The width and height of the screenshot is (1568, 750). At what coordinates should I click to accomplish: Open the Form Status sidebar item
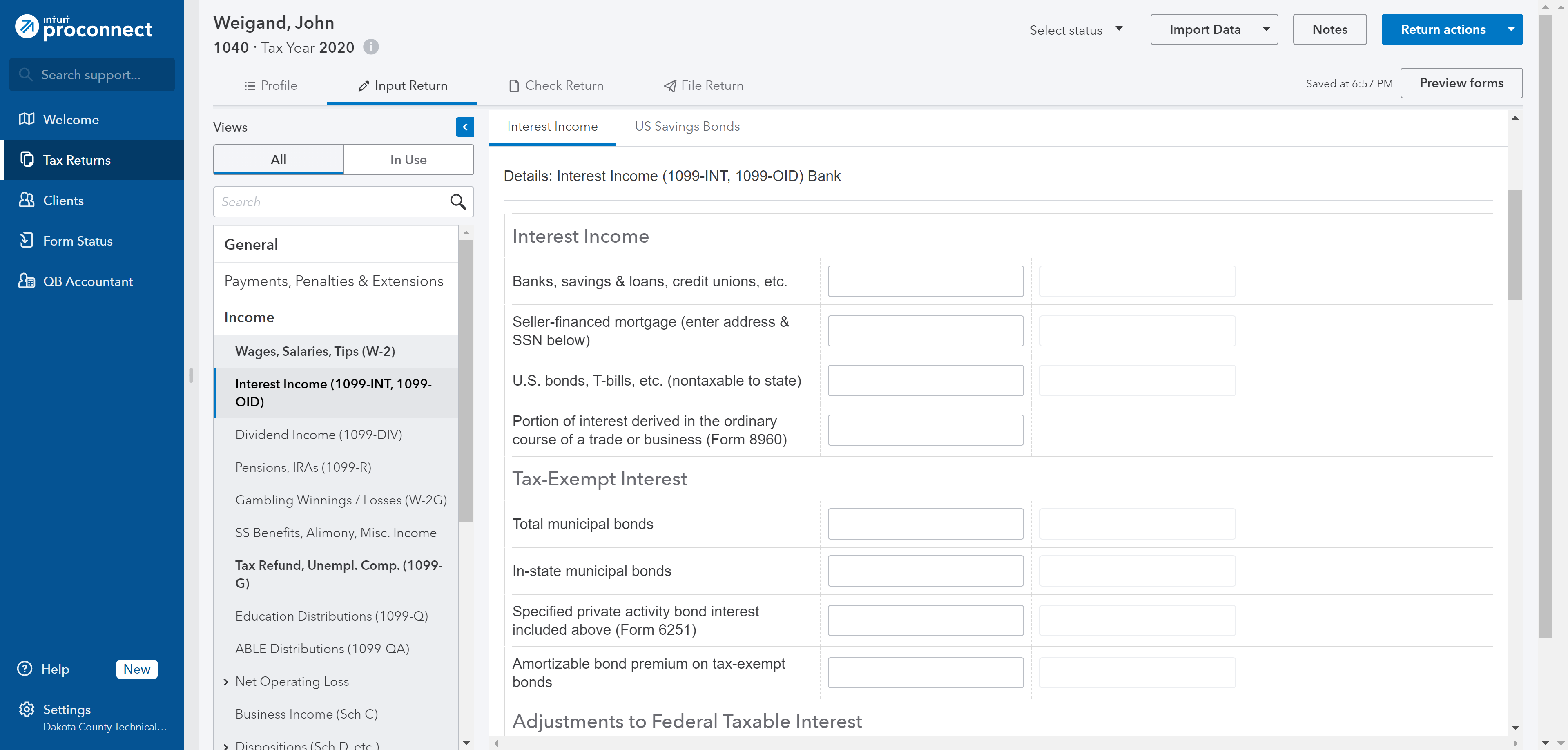coord(77,241)
